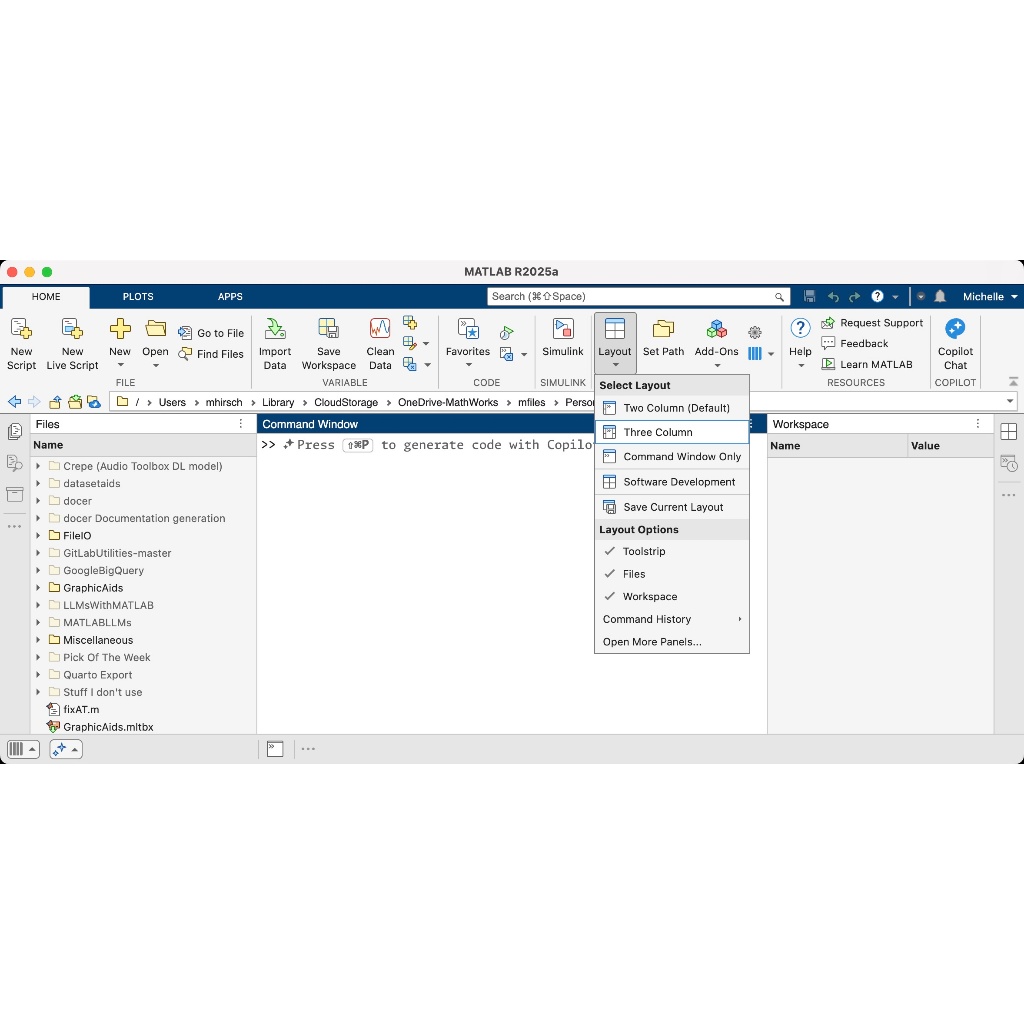Click Find Files

click(211, 354)
